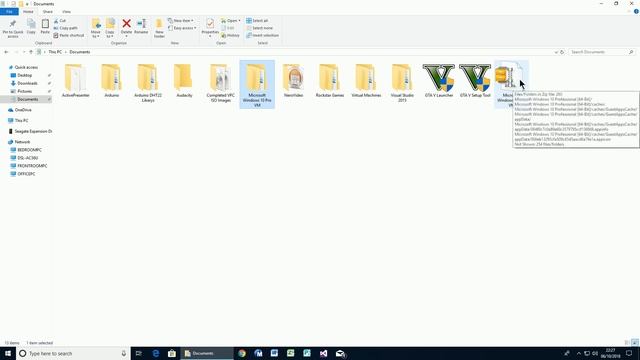Select the Virtual Machines folder
Image resolution: width=640 pixels, height=360 pixels.
366,81
